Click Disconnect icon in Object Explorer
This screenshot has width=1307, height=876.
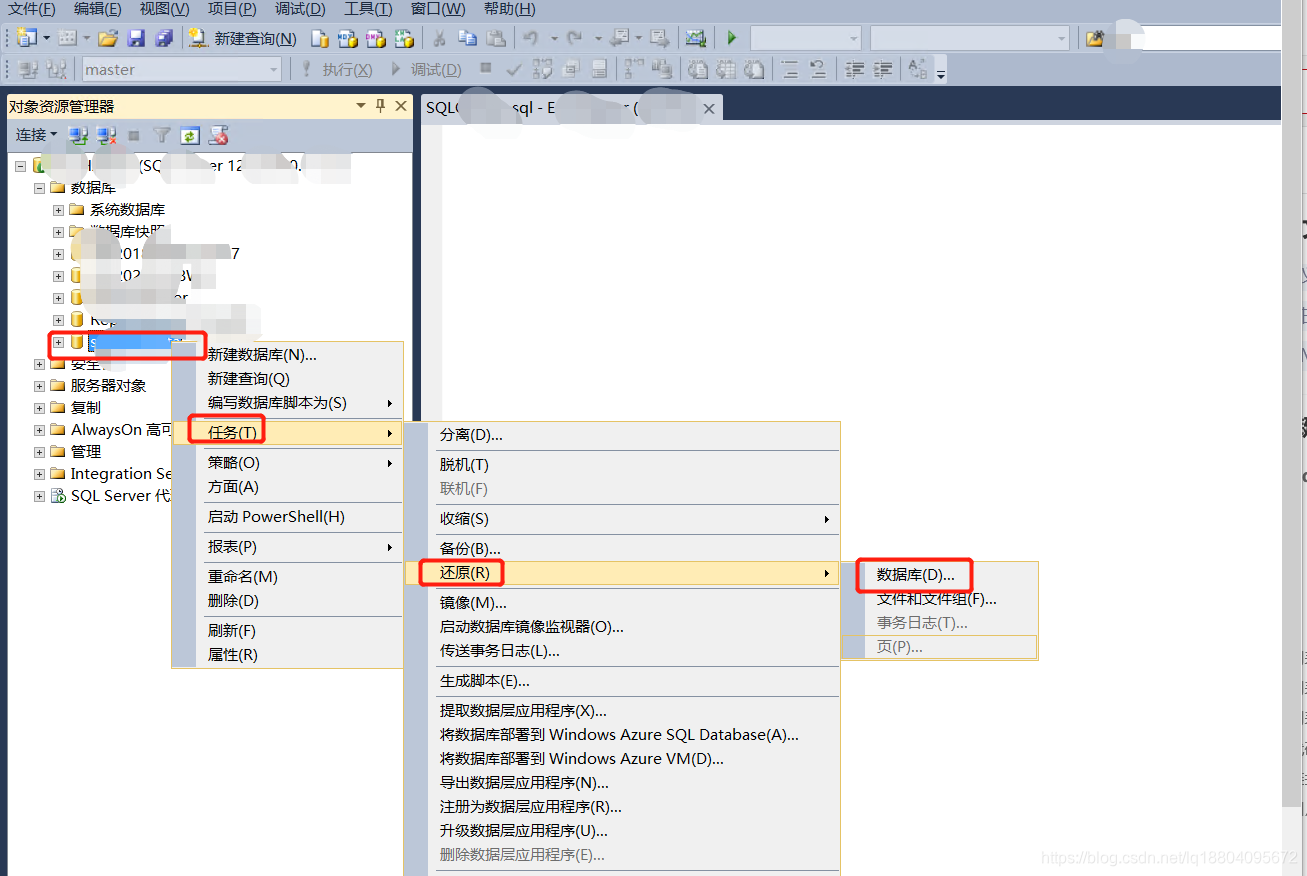pos(106,134)
